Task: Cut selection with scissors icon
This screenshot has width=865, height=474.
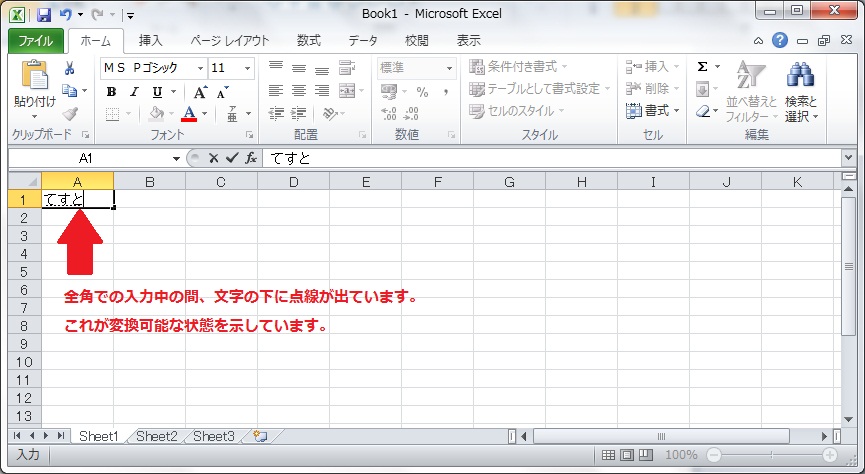Action: [x=70, y=68]
